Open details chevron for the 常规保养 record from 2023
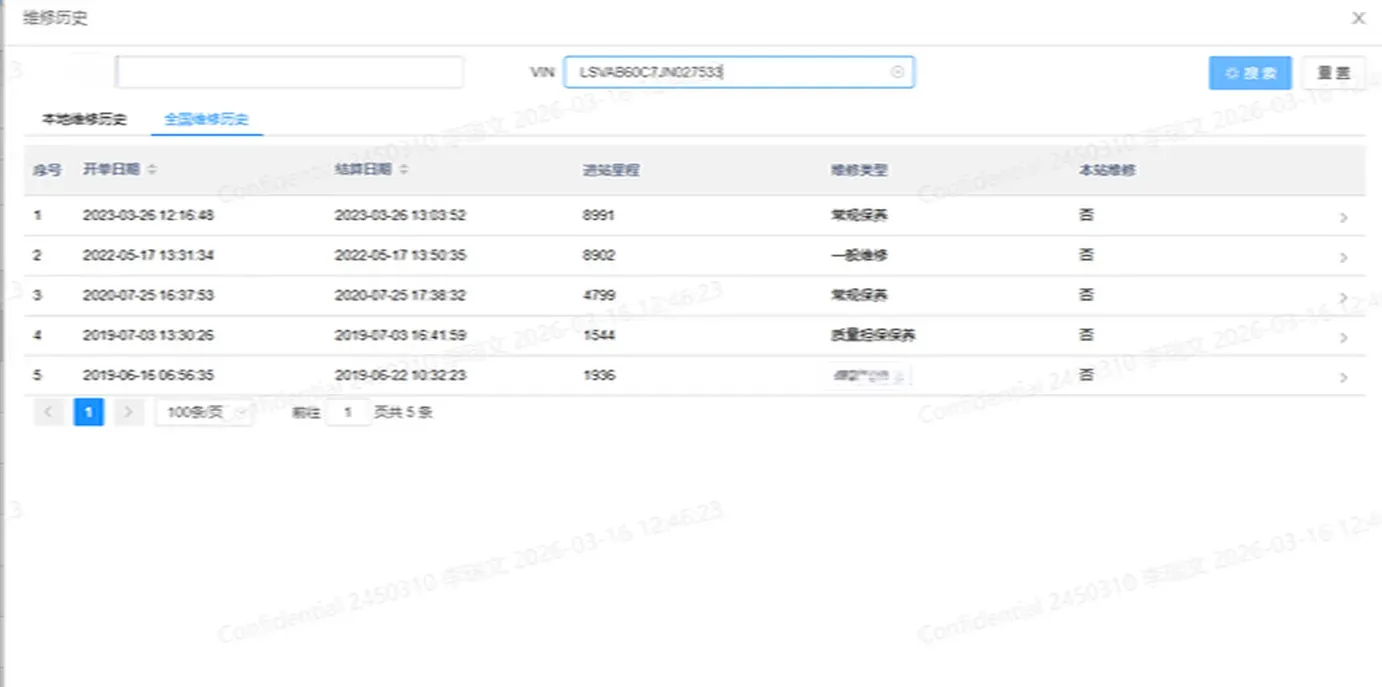The image size is (1382, 687). [x=1344, y=215]
